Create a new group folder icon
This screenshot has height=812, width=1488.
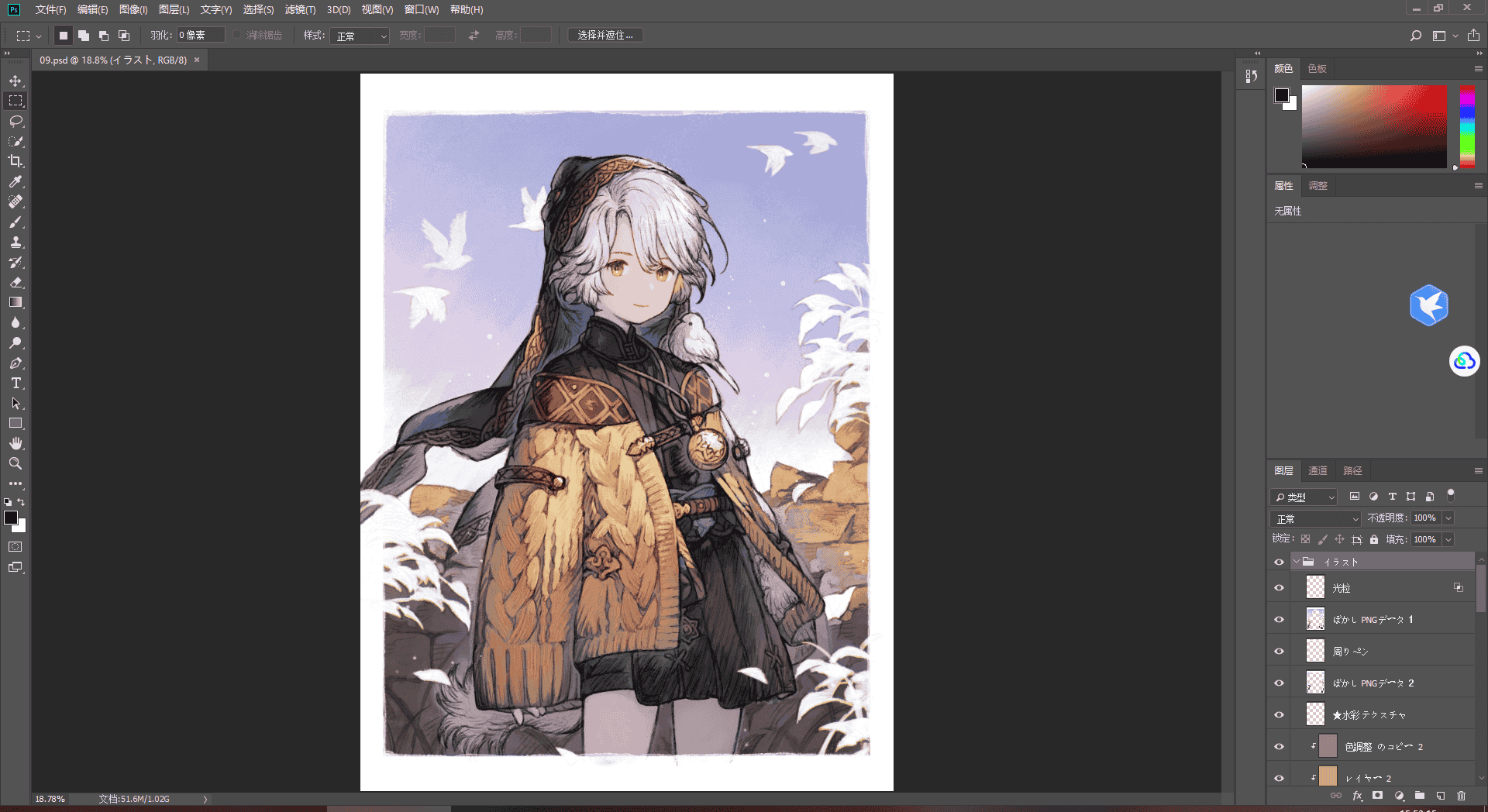pyautogui.click(x=1420, y=796)
